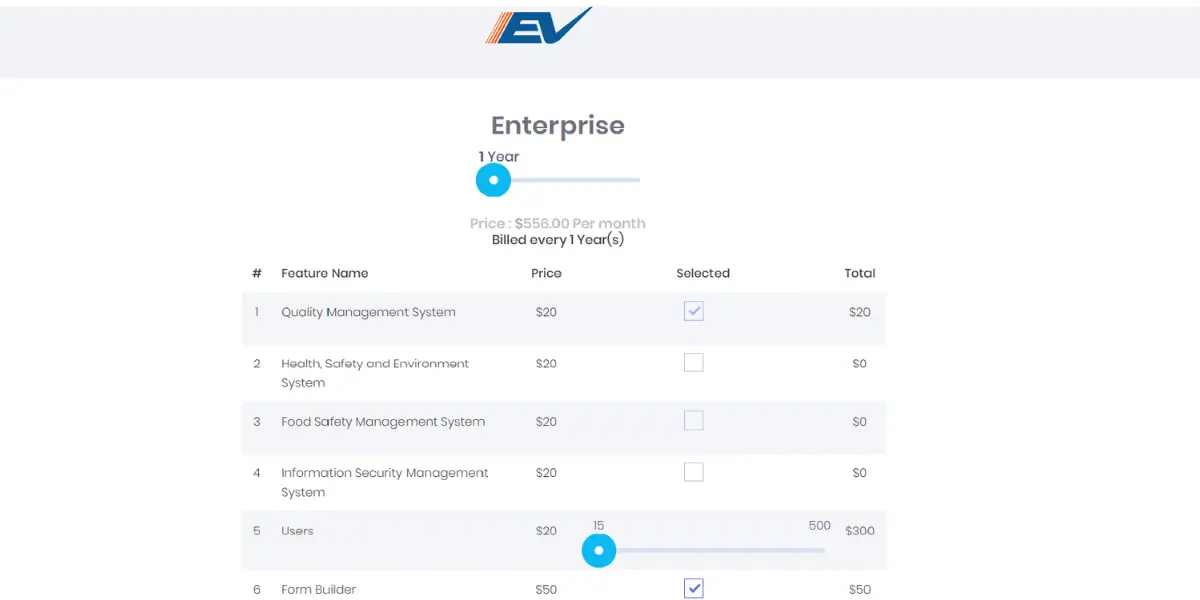Viewport: 1200px width, 600px height.
Task: Click the price per month text
Action: pyautogui.click(x=558, y=223)
